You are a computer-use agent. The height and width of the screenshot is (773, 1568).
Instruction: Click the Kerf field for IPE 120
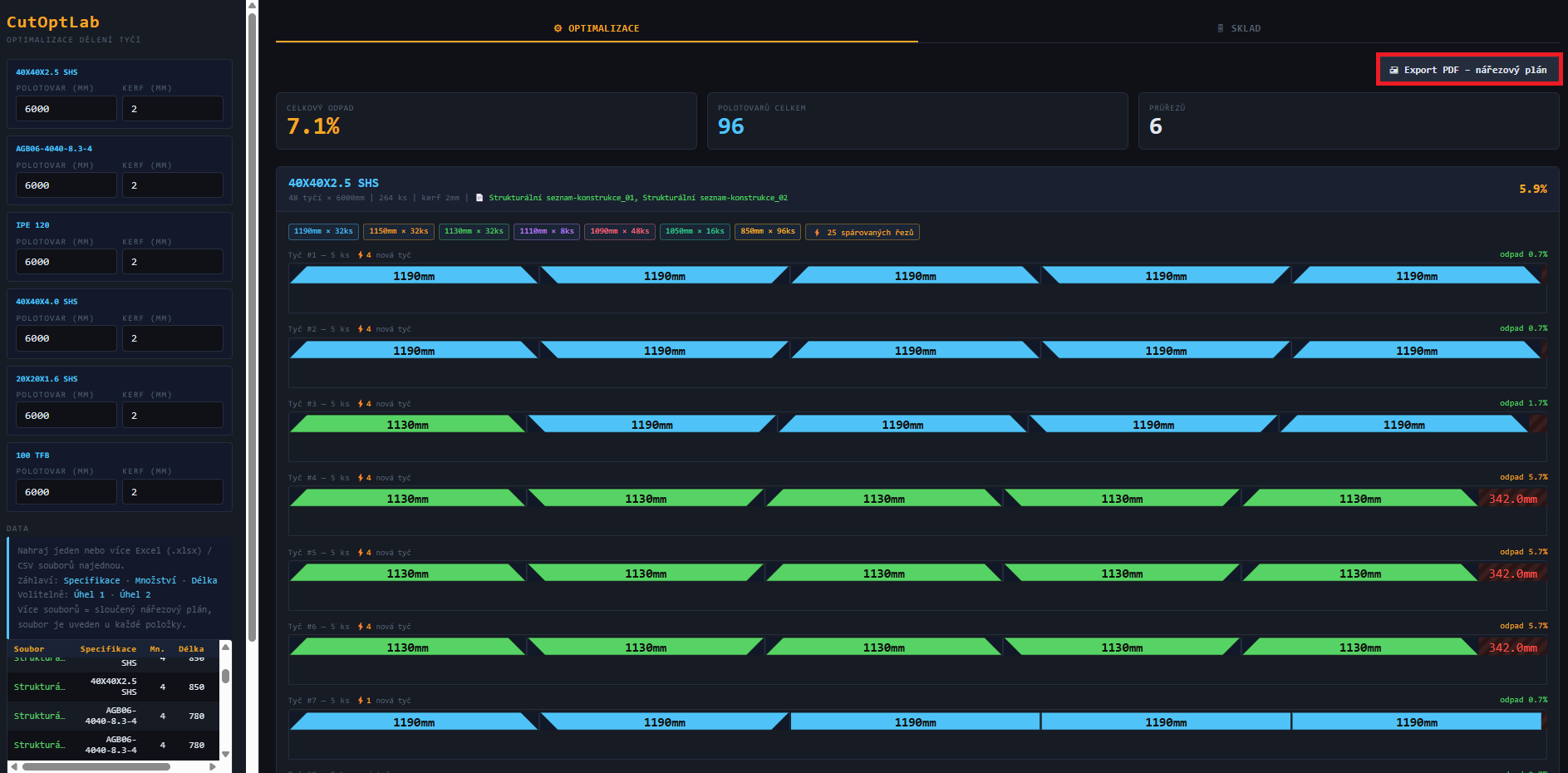[172, 262]
